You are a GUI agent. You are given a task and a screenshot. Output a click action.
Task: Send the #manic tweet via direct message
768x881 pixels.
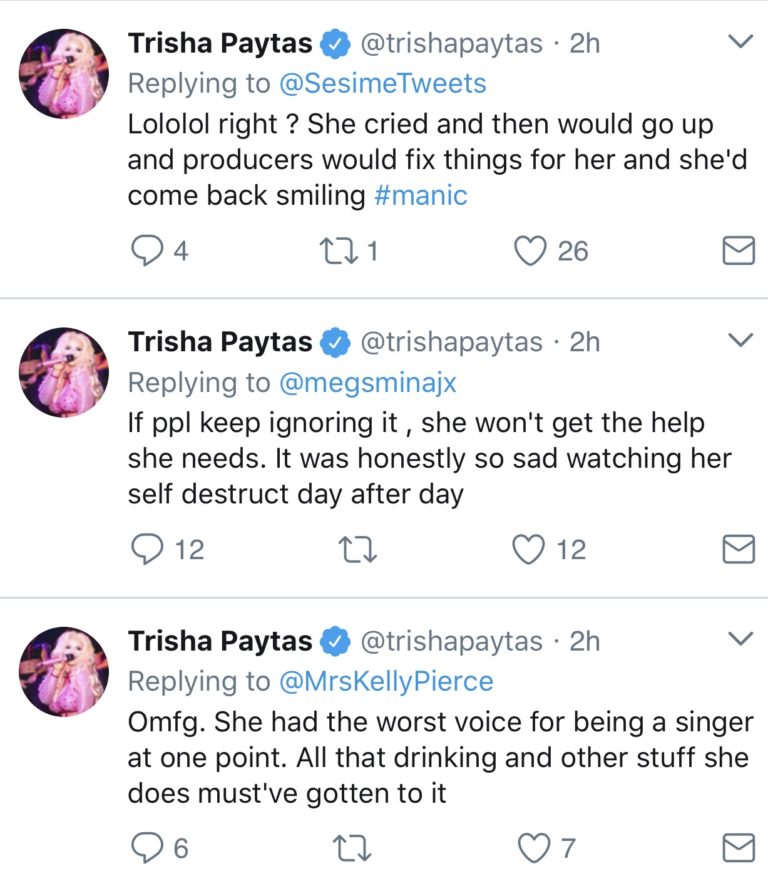[x=738, y=250]
